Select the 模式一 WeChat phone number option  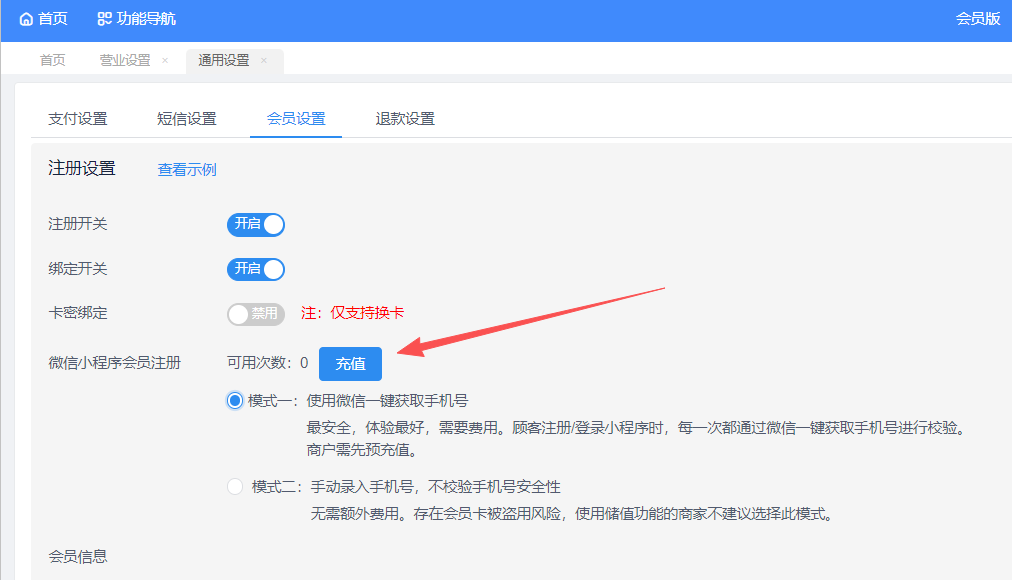(235, 401)
